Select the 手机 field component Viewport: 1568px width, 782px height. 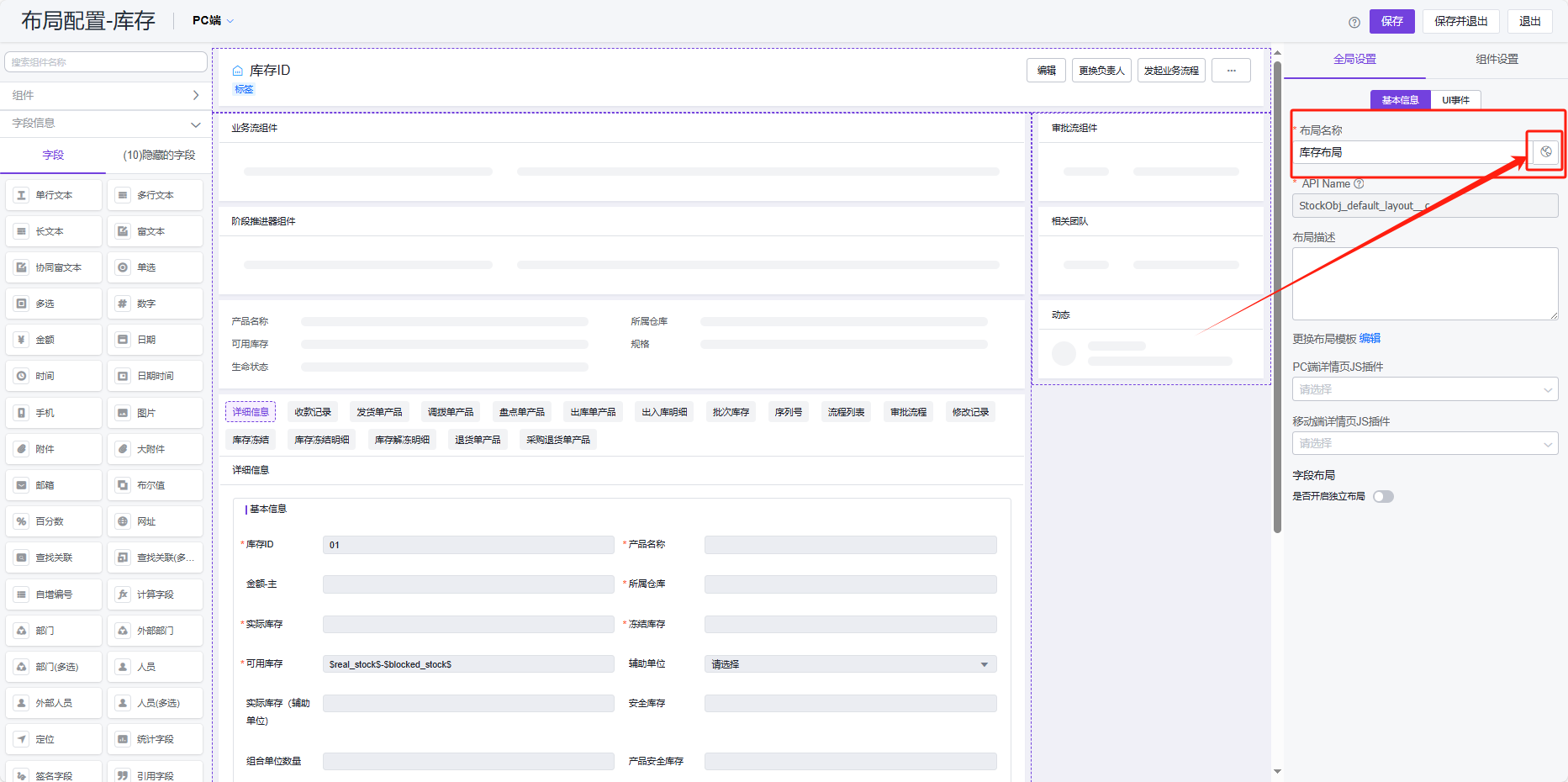pyautogui.click(x=54, y=413)
